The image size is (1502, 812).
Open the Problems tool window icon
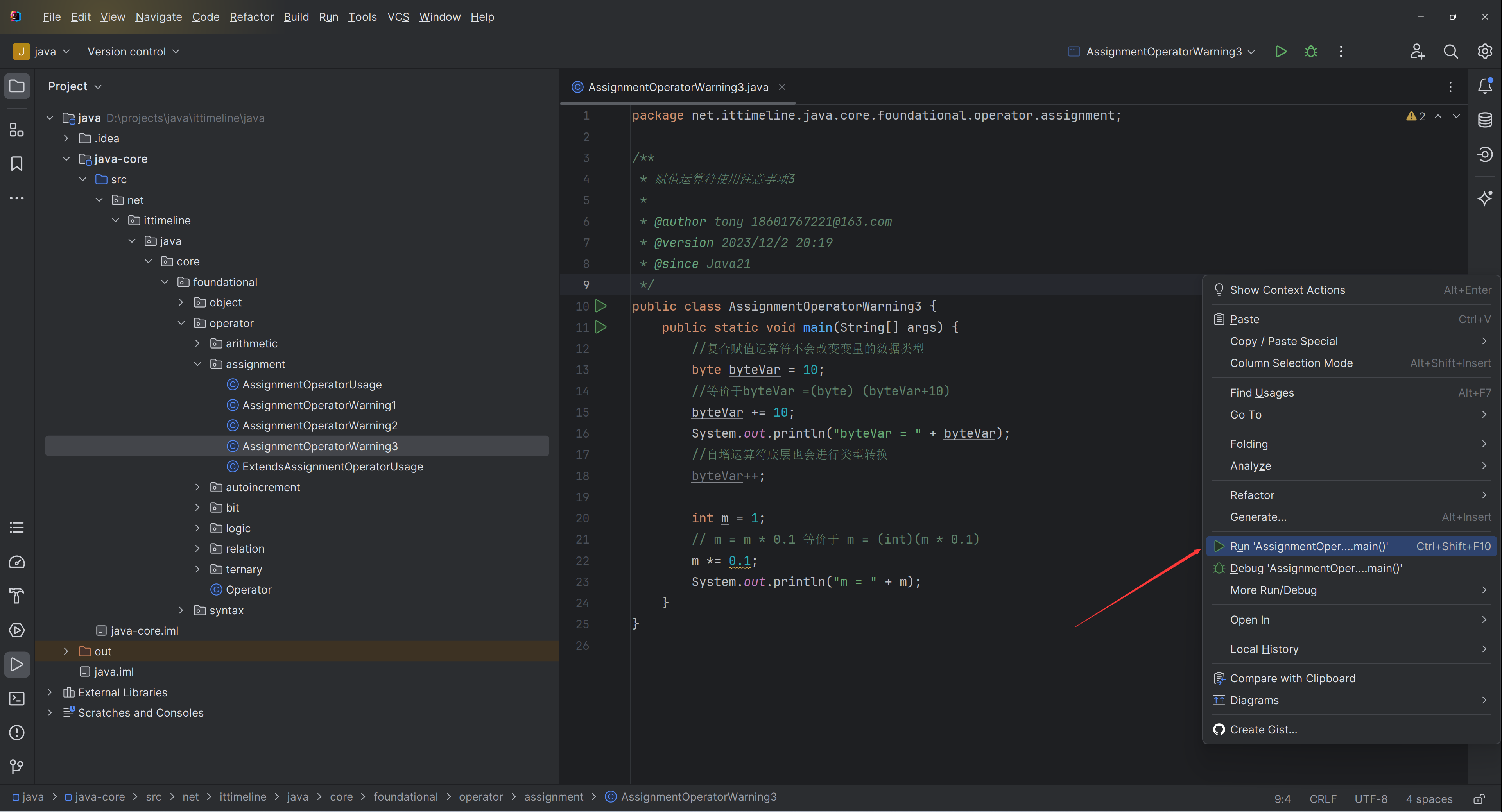pos(17,733)
